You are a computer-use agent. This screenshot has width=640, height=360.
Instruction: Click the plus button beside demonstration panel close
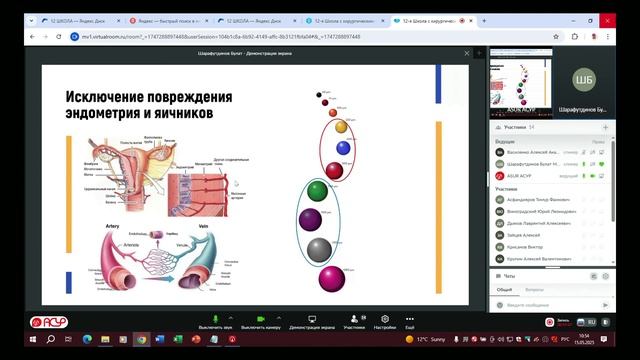coord(479,53)
